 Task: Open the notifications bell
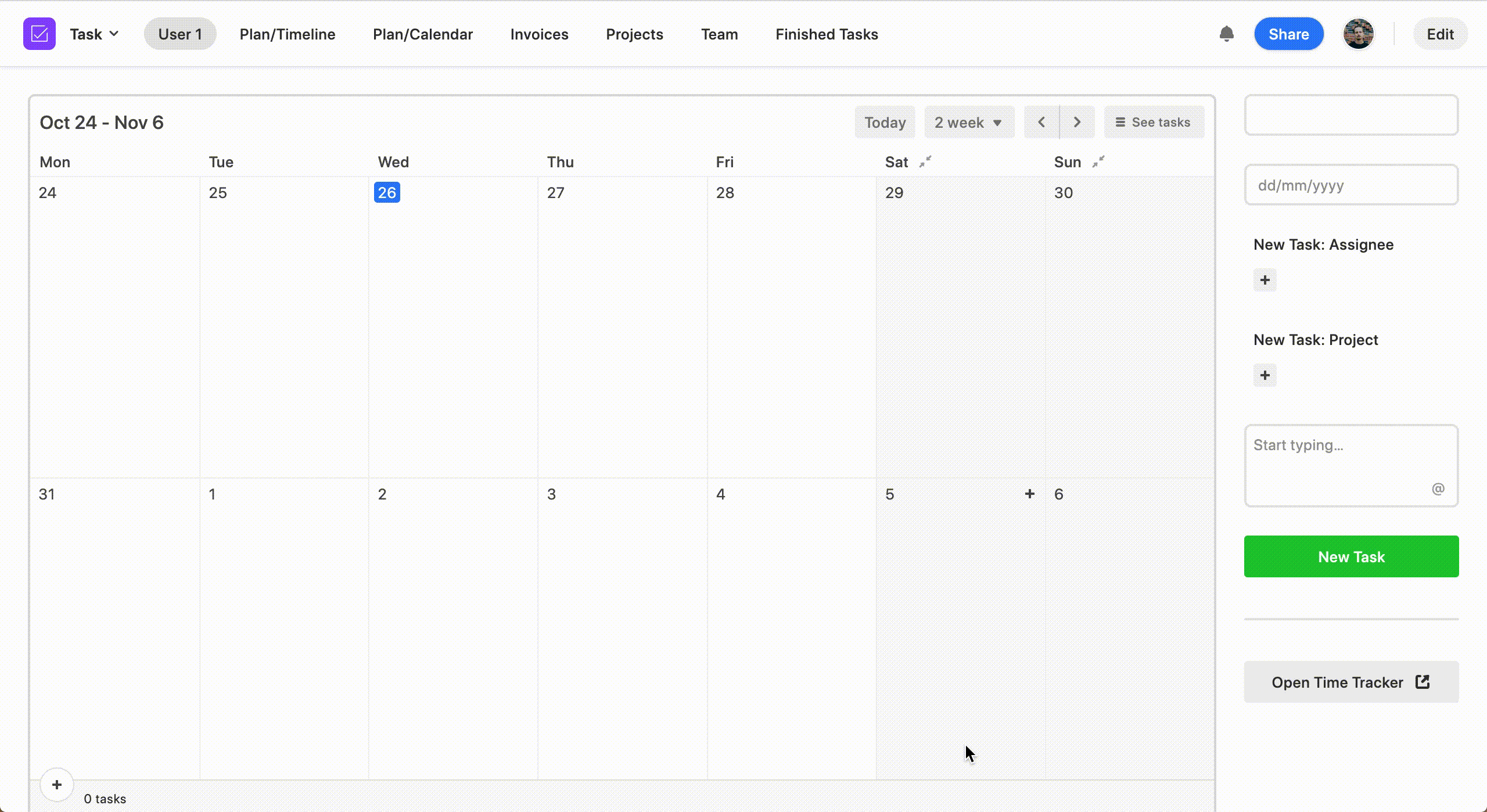point(1227,34)
